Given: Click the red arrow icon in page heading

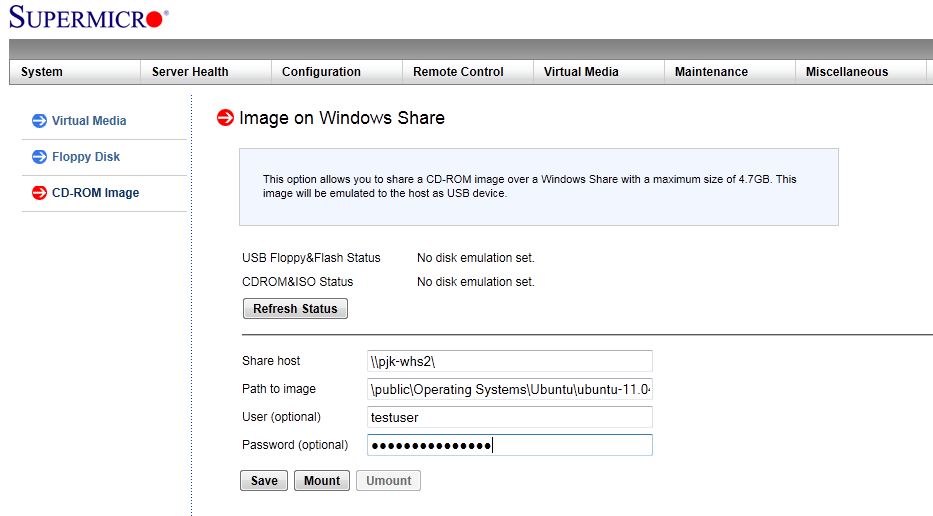Looking at the screenshot, I should tap(225, 118).
